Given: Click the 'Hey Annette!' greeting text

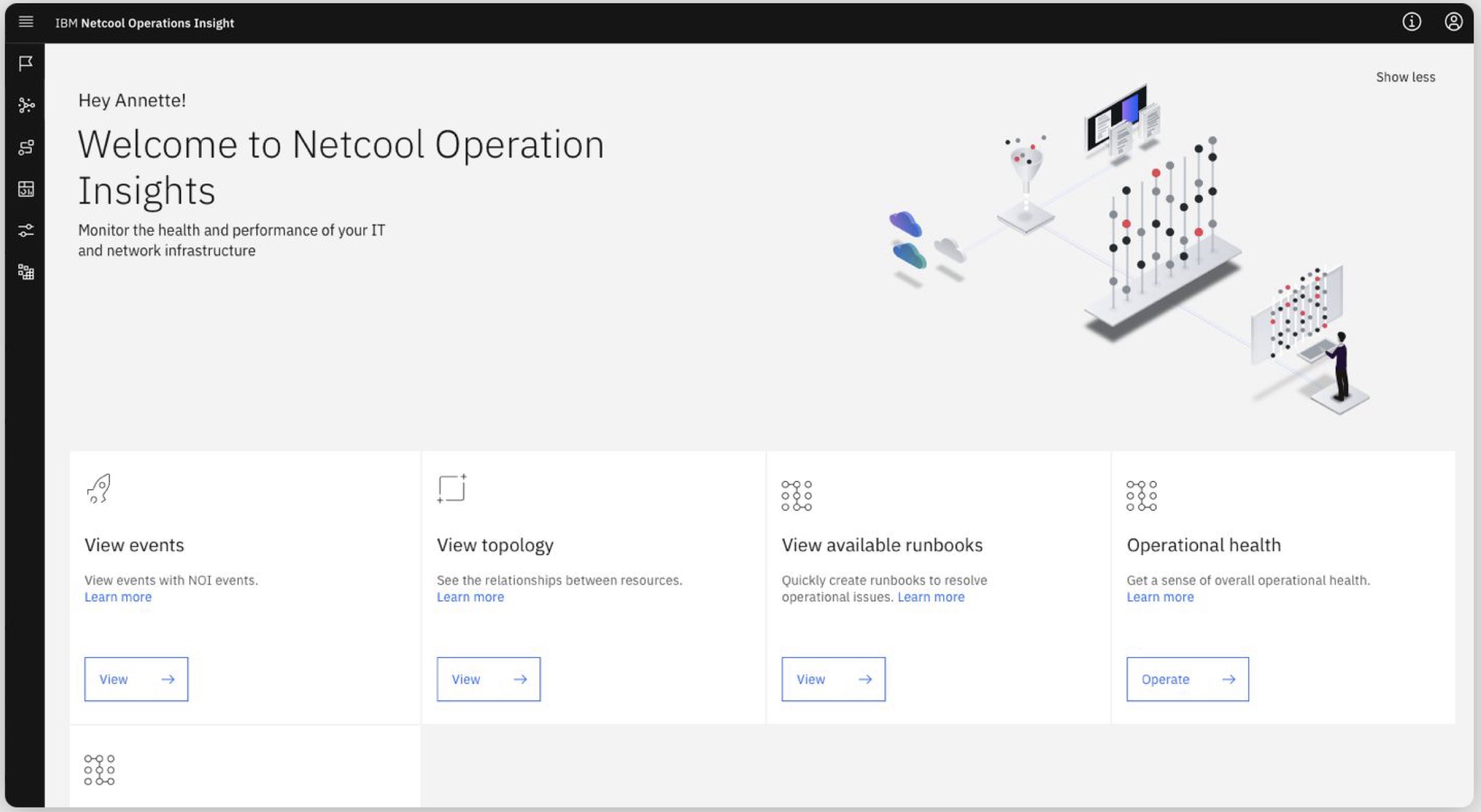Looking at the screenshot, I should pos(132,101).
